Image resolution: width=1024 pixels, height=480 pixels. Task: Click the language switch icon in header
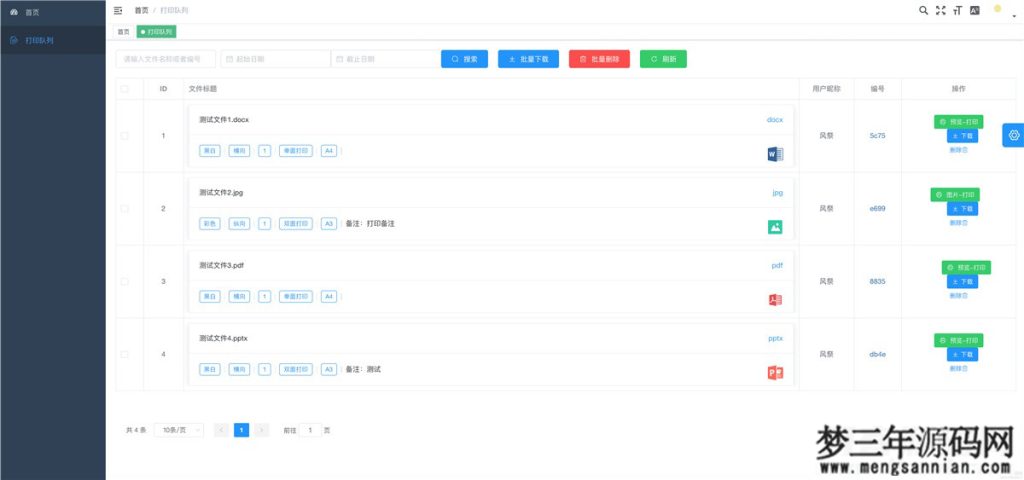point(975,10)
